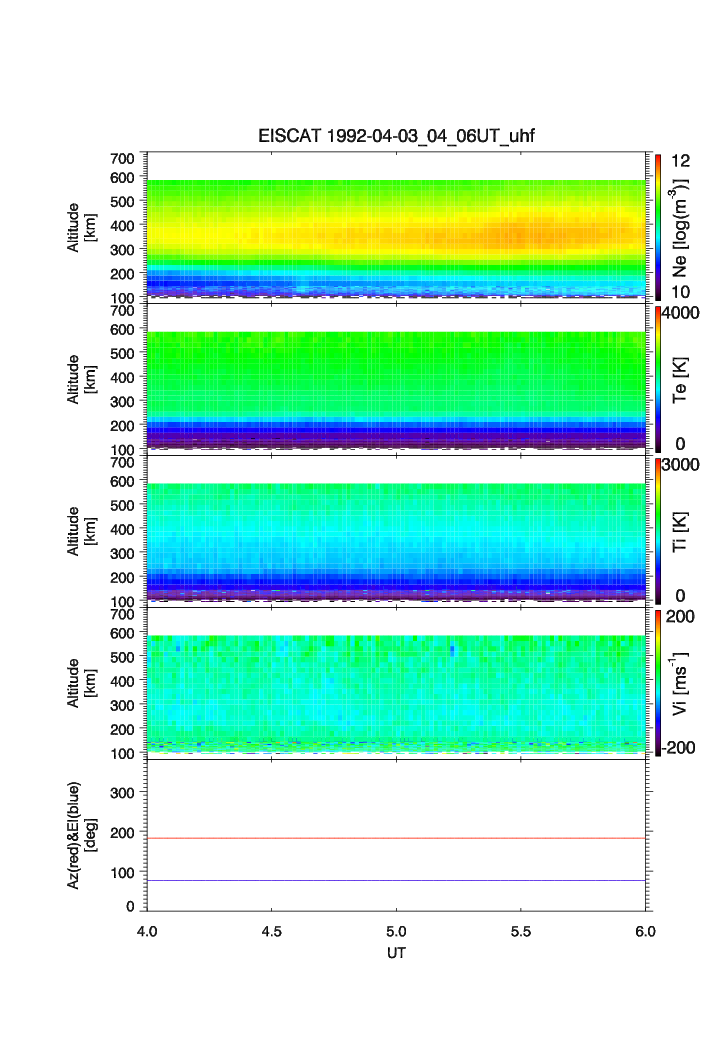The height and width of the screenshot is (1063, 708).
Task: Click the Ti ion temperature color bar
Action: (658, 531)
